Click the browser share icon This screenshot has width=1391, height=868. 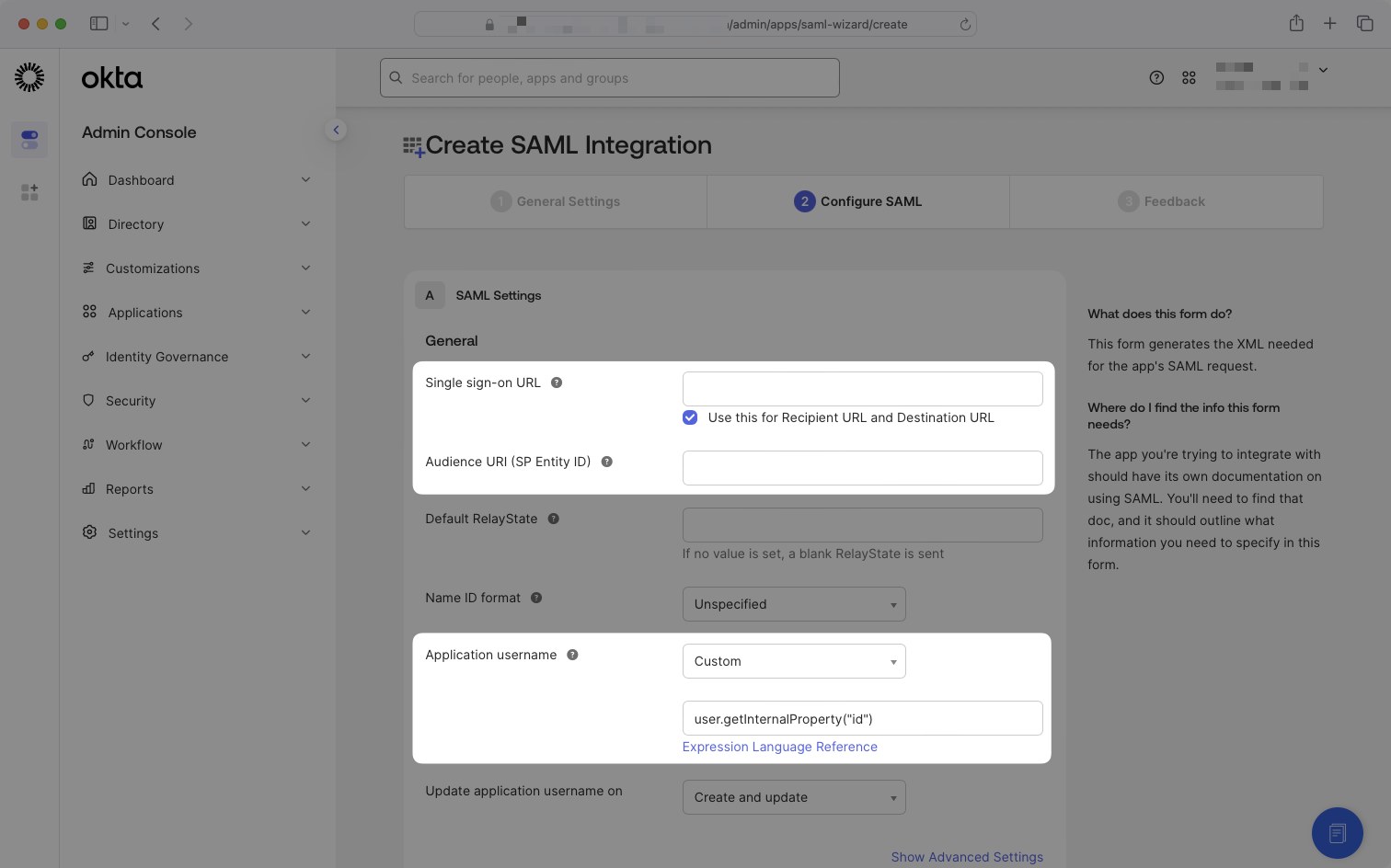coord(1296,24)
